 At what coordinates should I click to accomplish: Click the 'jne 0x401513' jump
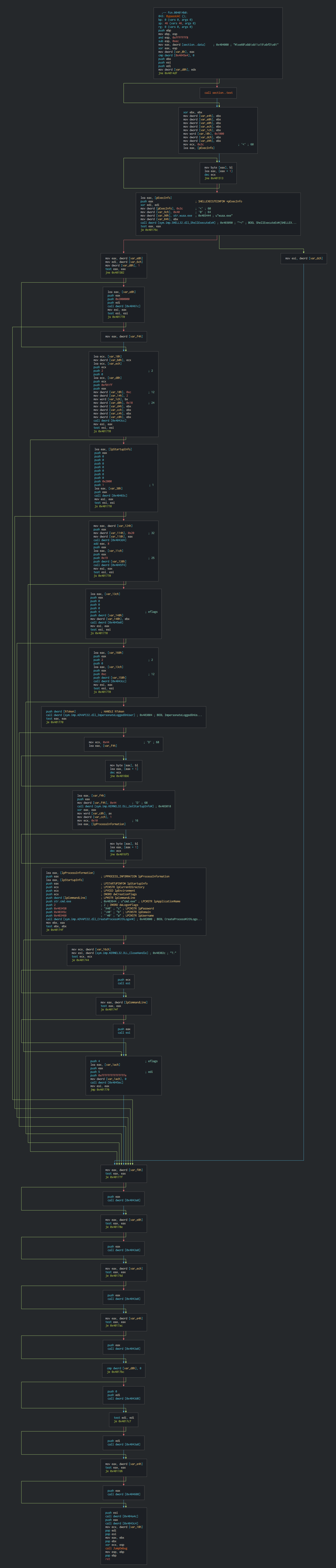tap(214, 178)
